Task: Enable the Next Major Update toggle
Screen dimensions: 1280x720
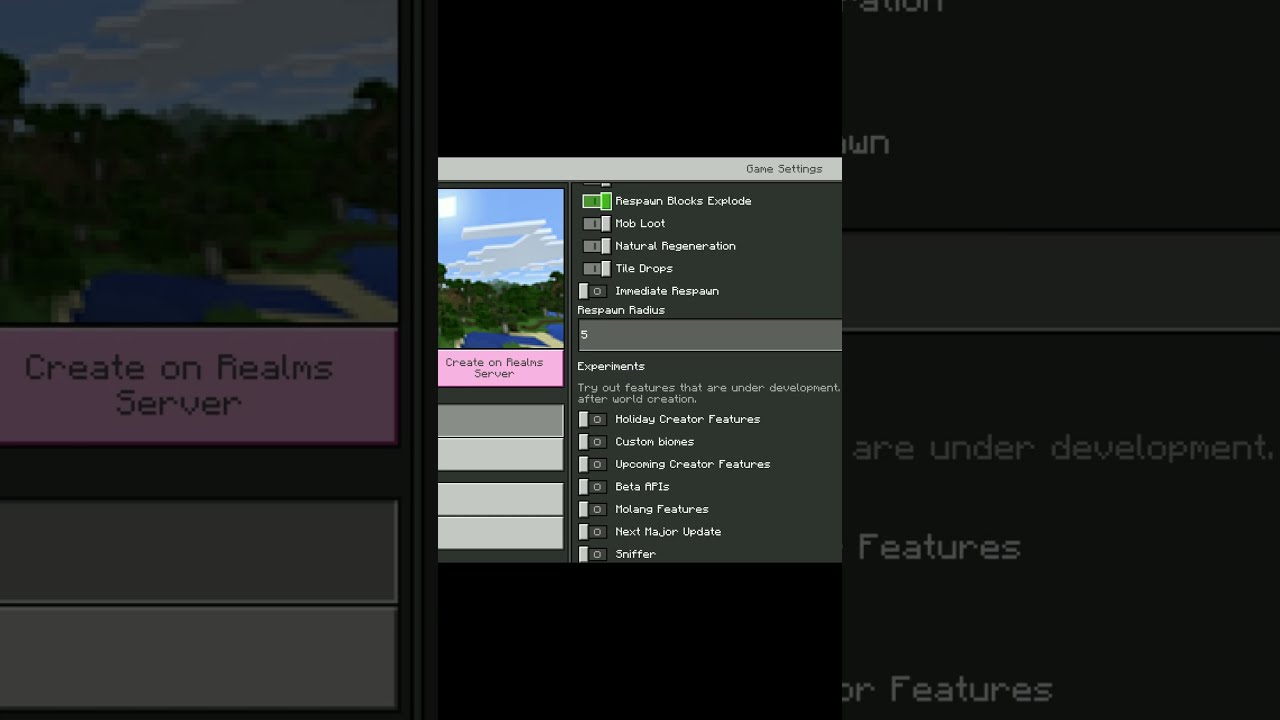Action: (593, 532)
